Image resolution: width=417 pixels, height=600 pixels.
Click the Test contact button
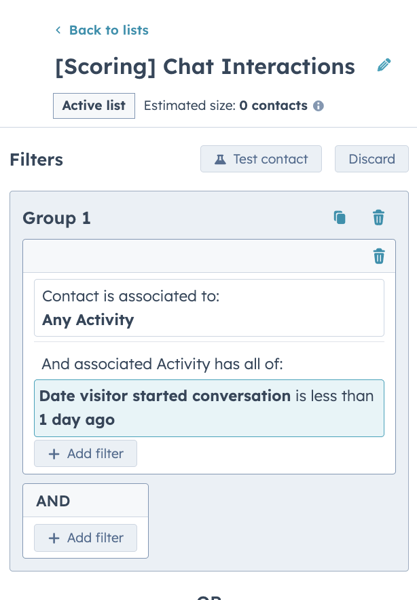[x=261, y=159]
